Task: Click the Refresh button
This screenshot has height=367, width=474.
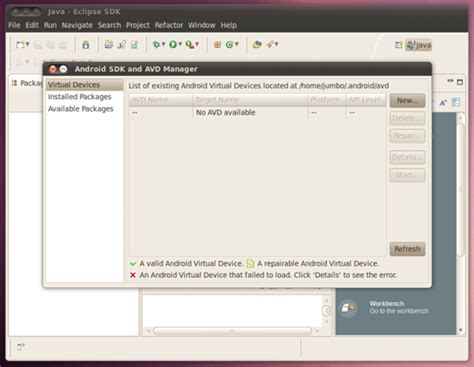Action: coord(407,249)
